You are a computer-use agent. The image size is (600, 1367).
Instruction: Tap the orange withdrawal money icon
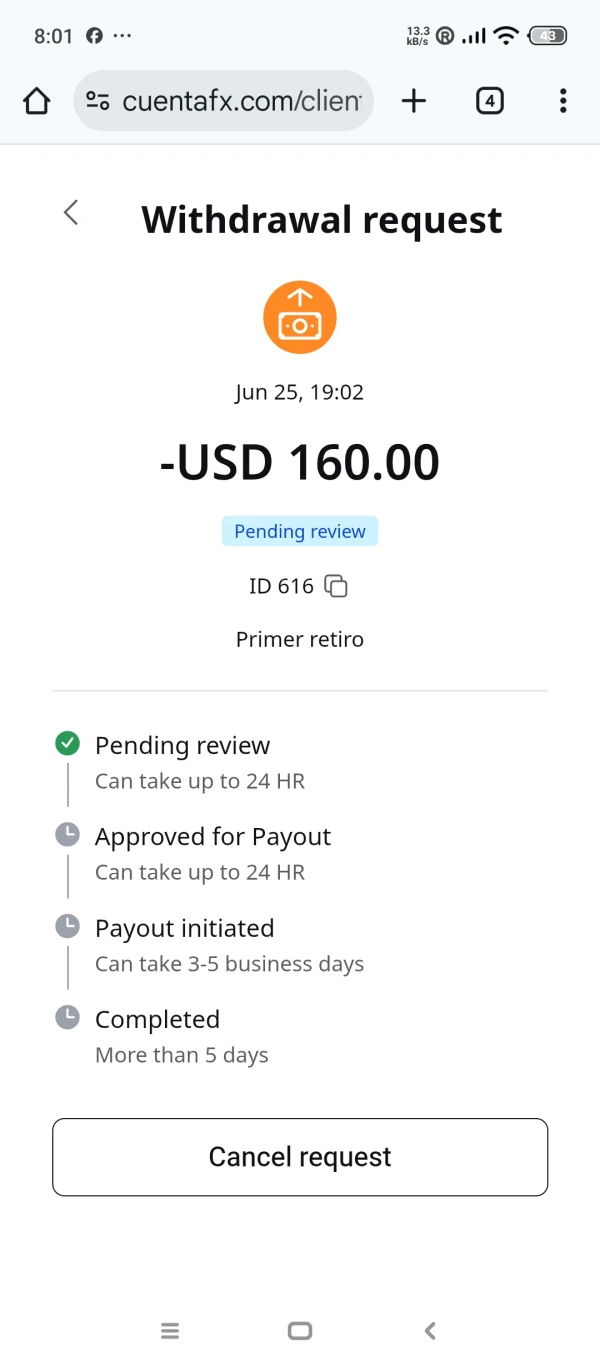click(x=300, y=319)
